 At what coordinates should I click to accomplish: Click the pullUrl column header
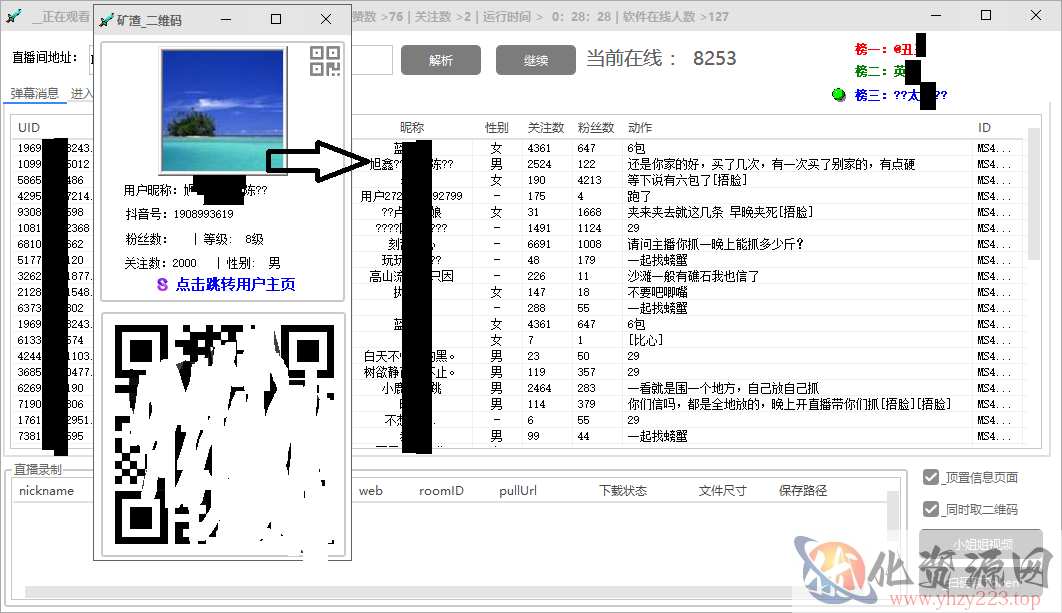(x=518, y=490)
